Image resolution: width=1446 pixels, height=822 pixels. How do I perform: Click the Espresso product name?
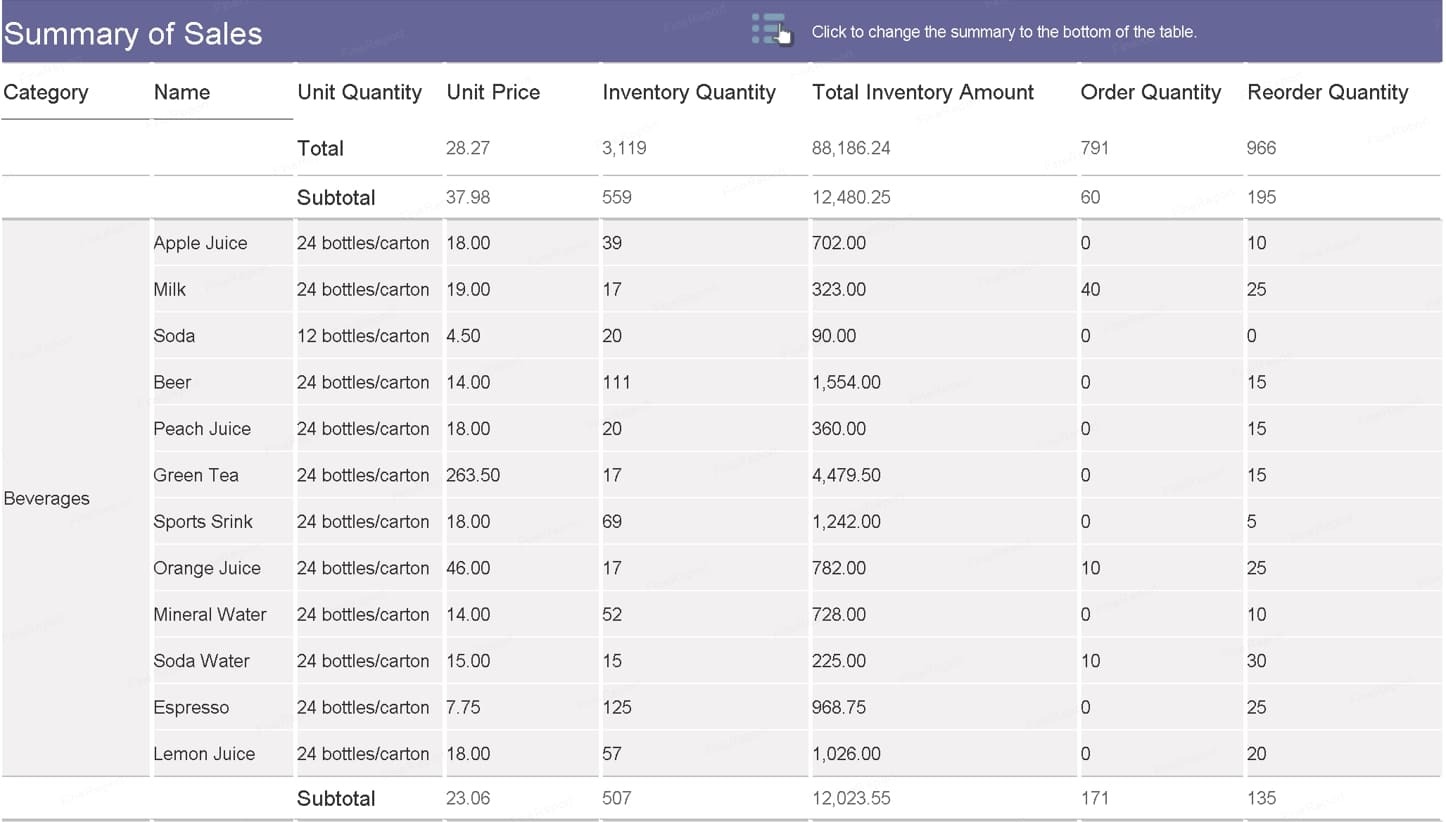point(191,707)
